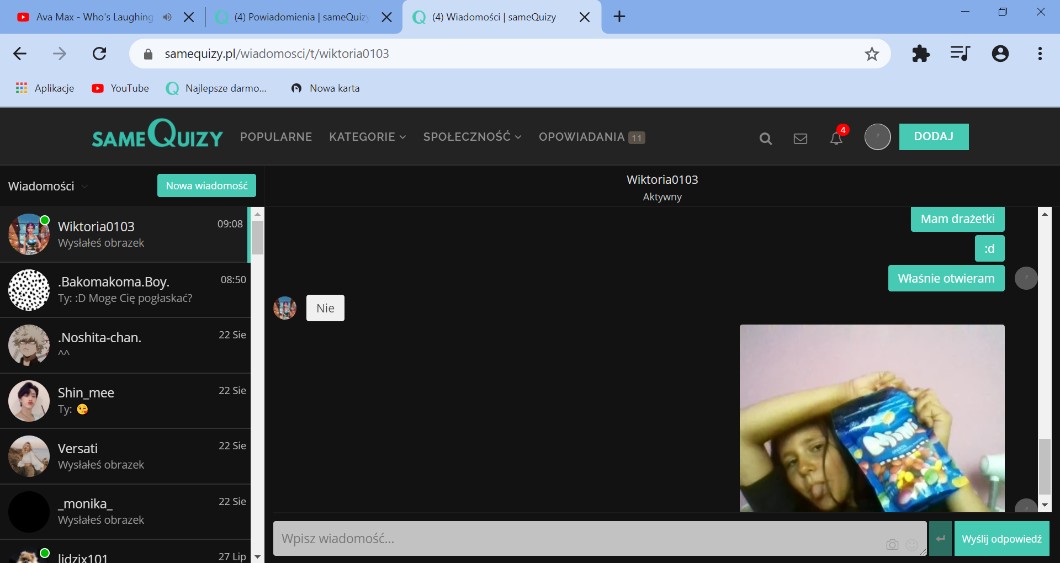The height and width of the screenshot is (563, 1060).
Task: Open the messages envelope icon
Action: point(800,139)
